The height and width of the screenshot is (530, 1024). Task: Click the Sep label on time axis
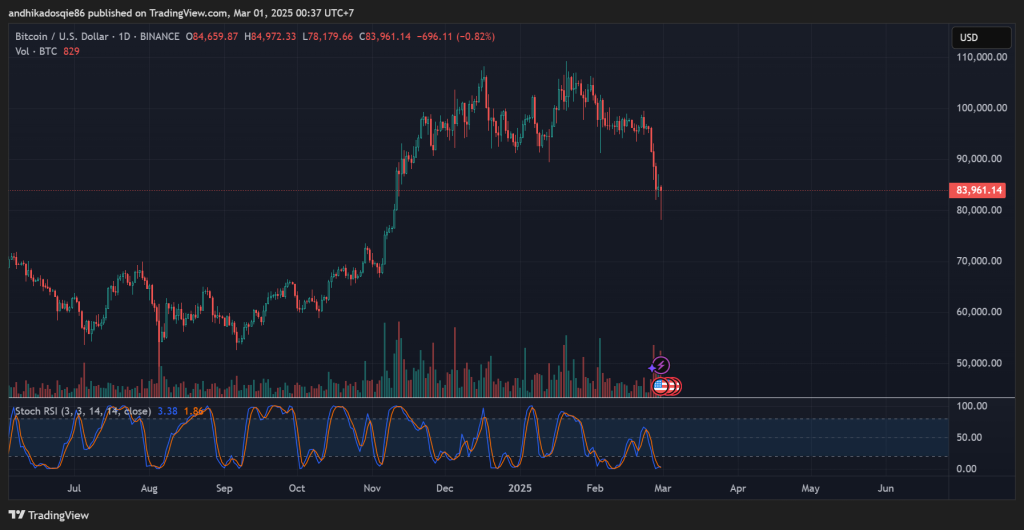click(x=224, y=488)
